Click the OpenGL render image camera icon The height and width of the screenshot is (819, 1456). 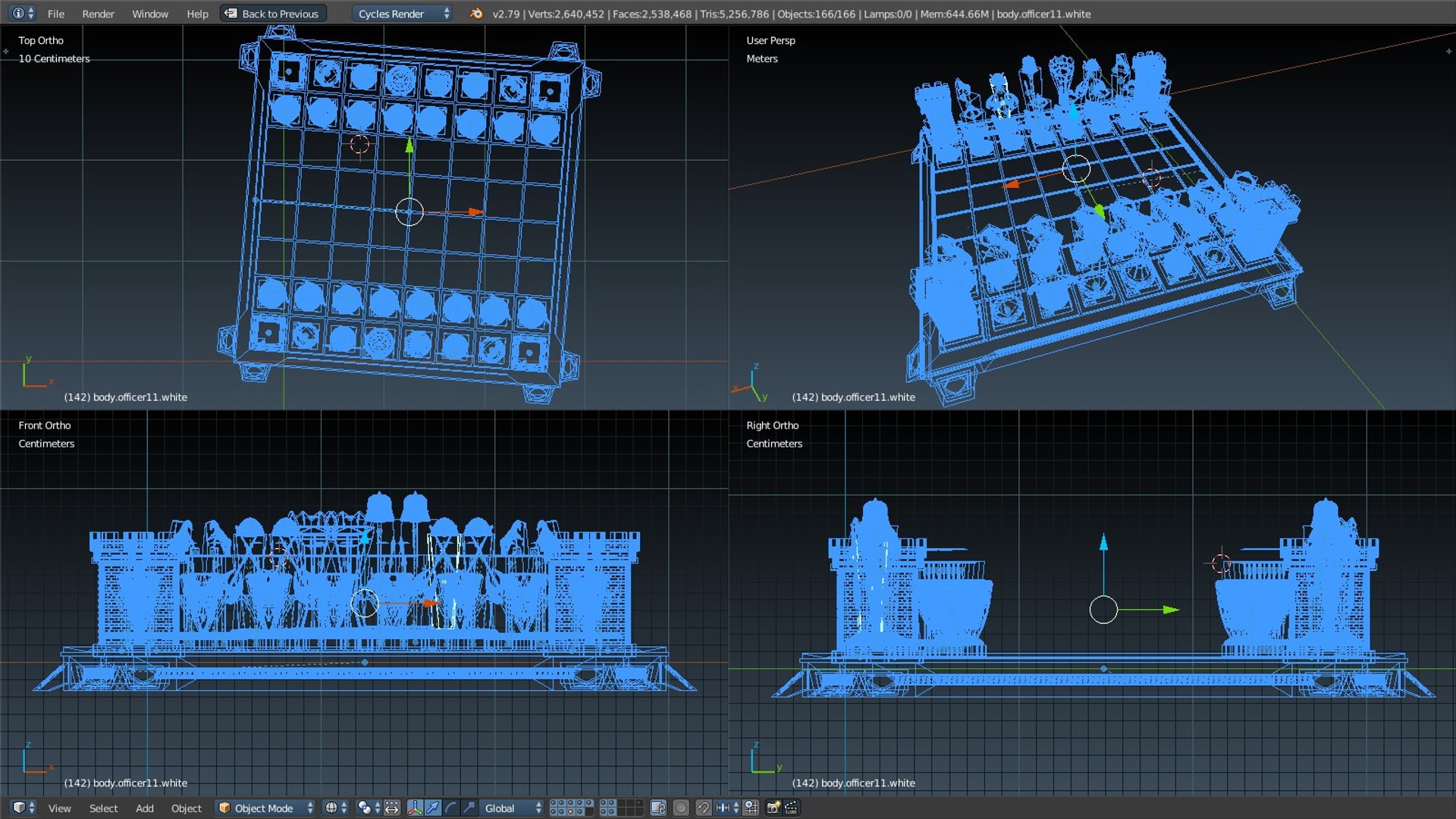click(773, 808)
